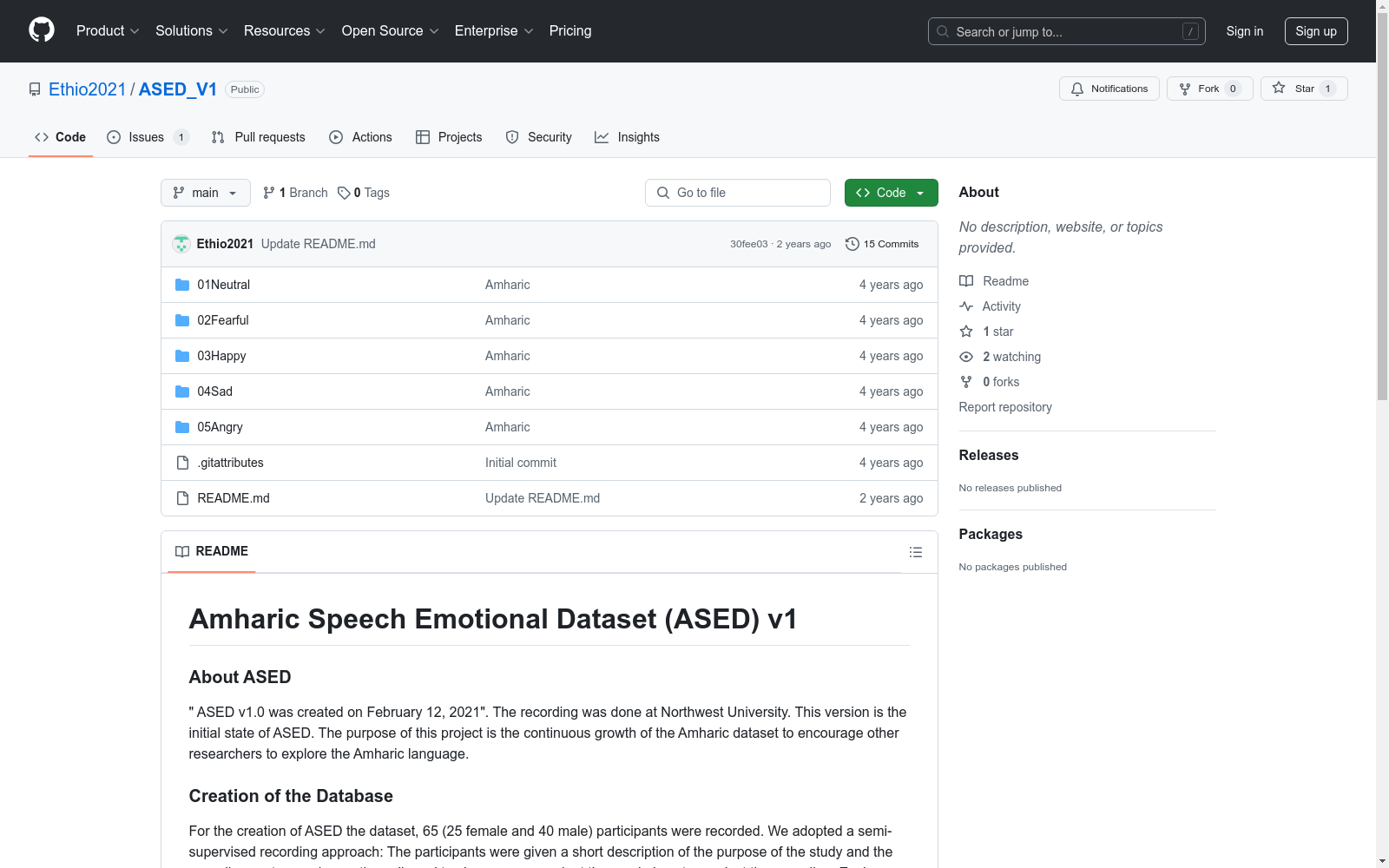Click the .gitattributes file icon

click(182, 463)
